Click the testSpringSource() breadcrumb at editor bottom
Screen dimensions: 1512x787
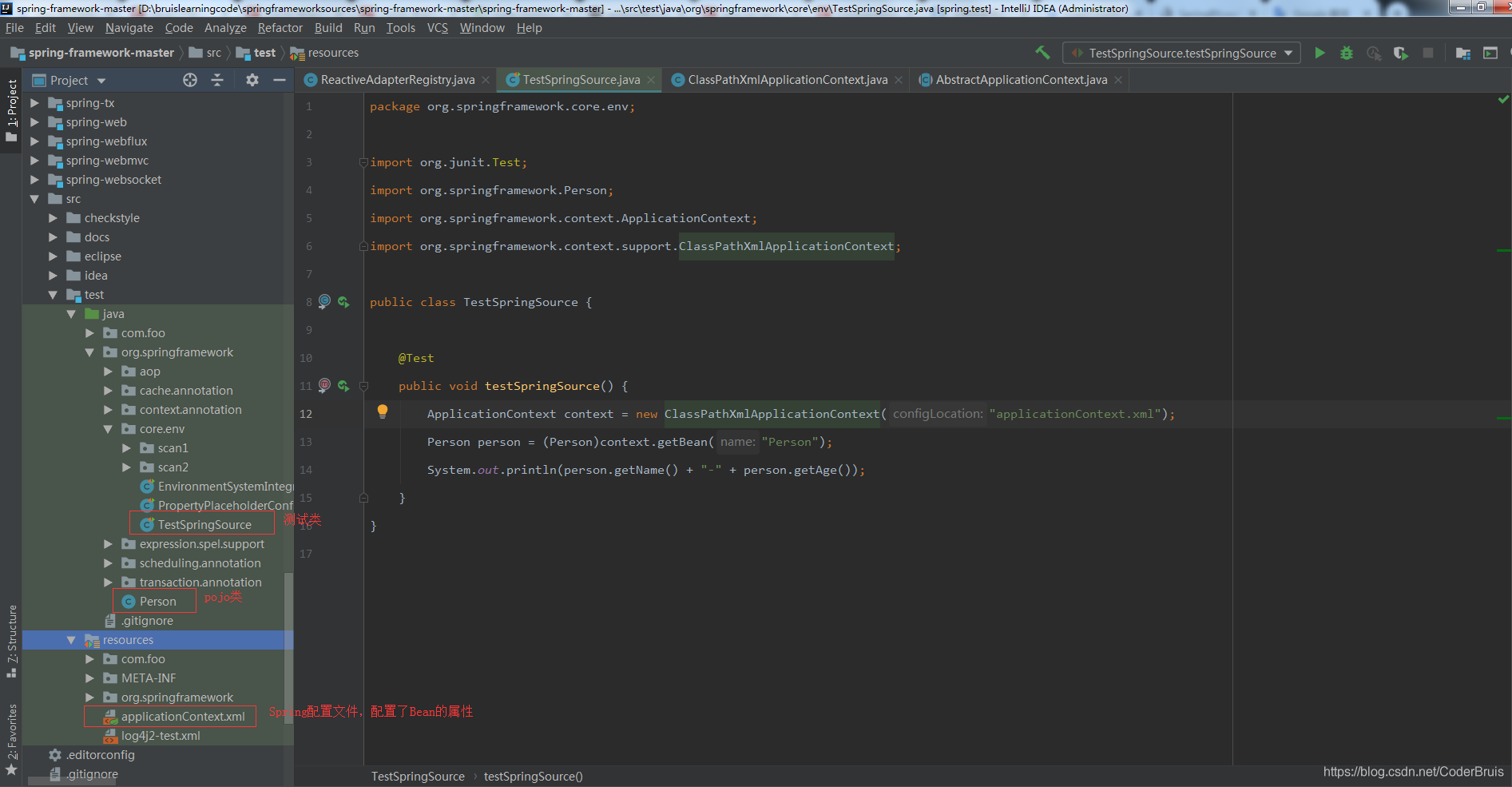(x=534, y=777)
